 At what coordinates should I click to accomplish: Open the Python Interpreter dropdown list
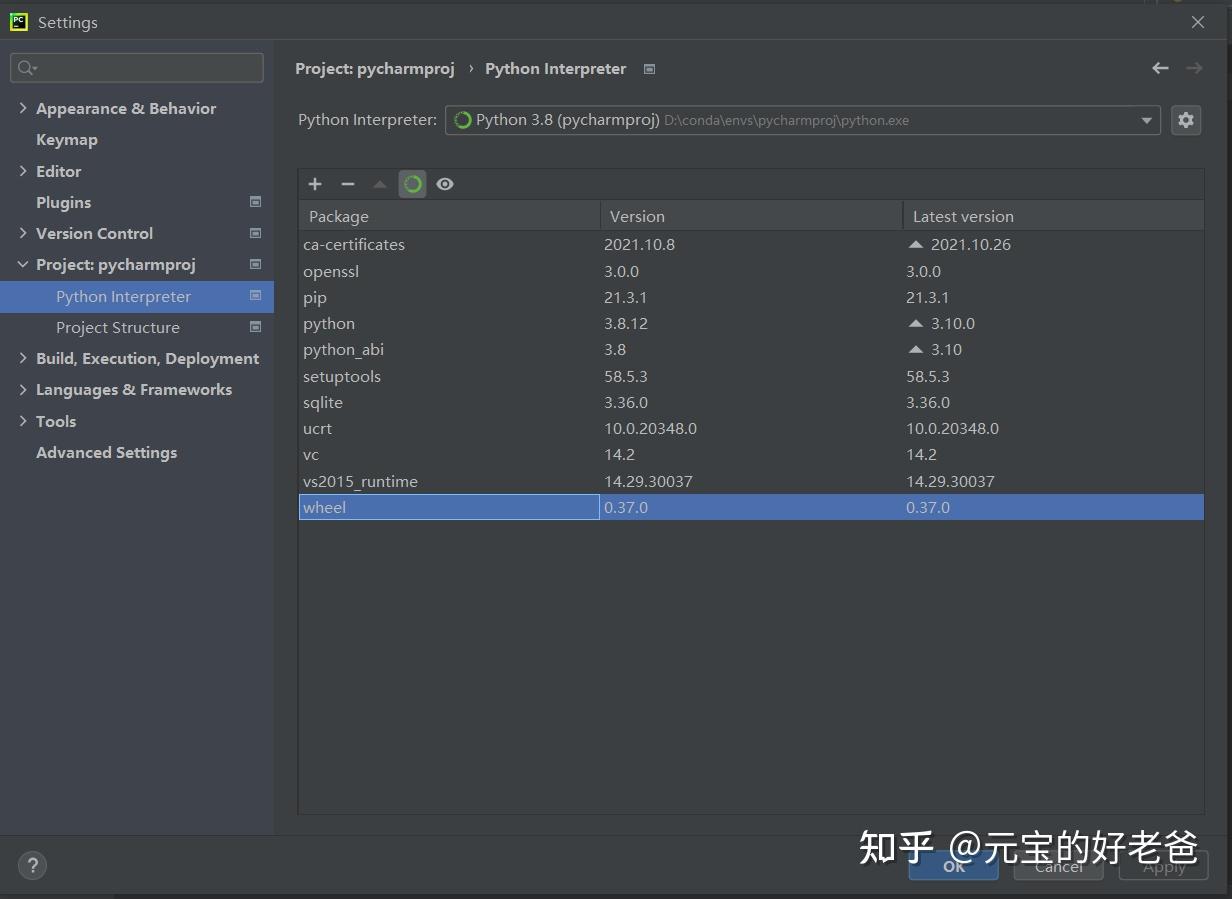[x=1146, y=119]
